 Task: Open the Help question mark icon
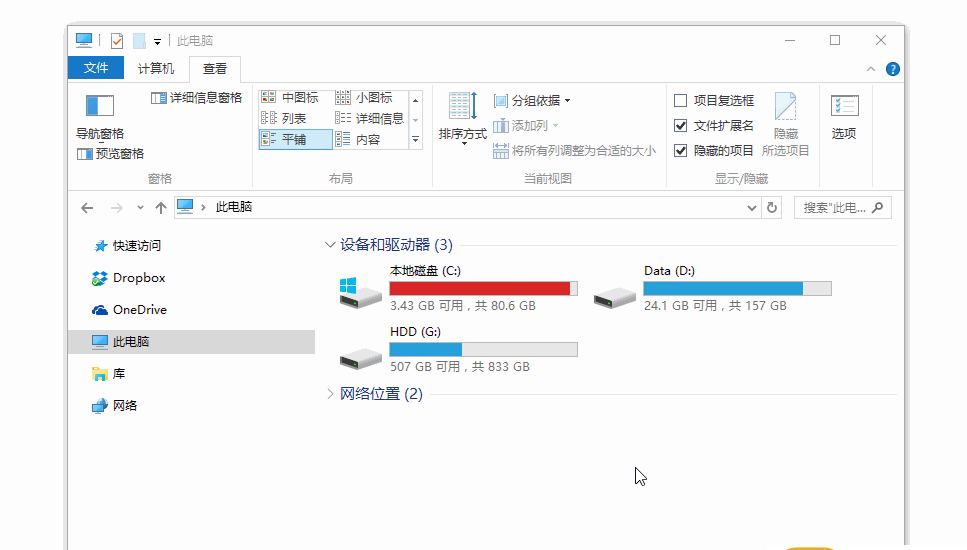(892, 69)
